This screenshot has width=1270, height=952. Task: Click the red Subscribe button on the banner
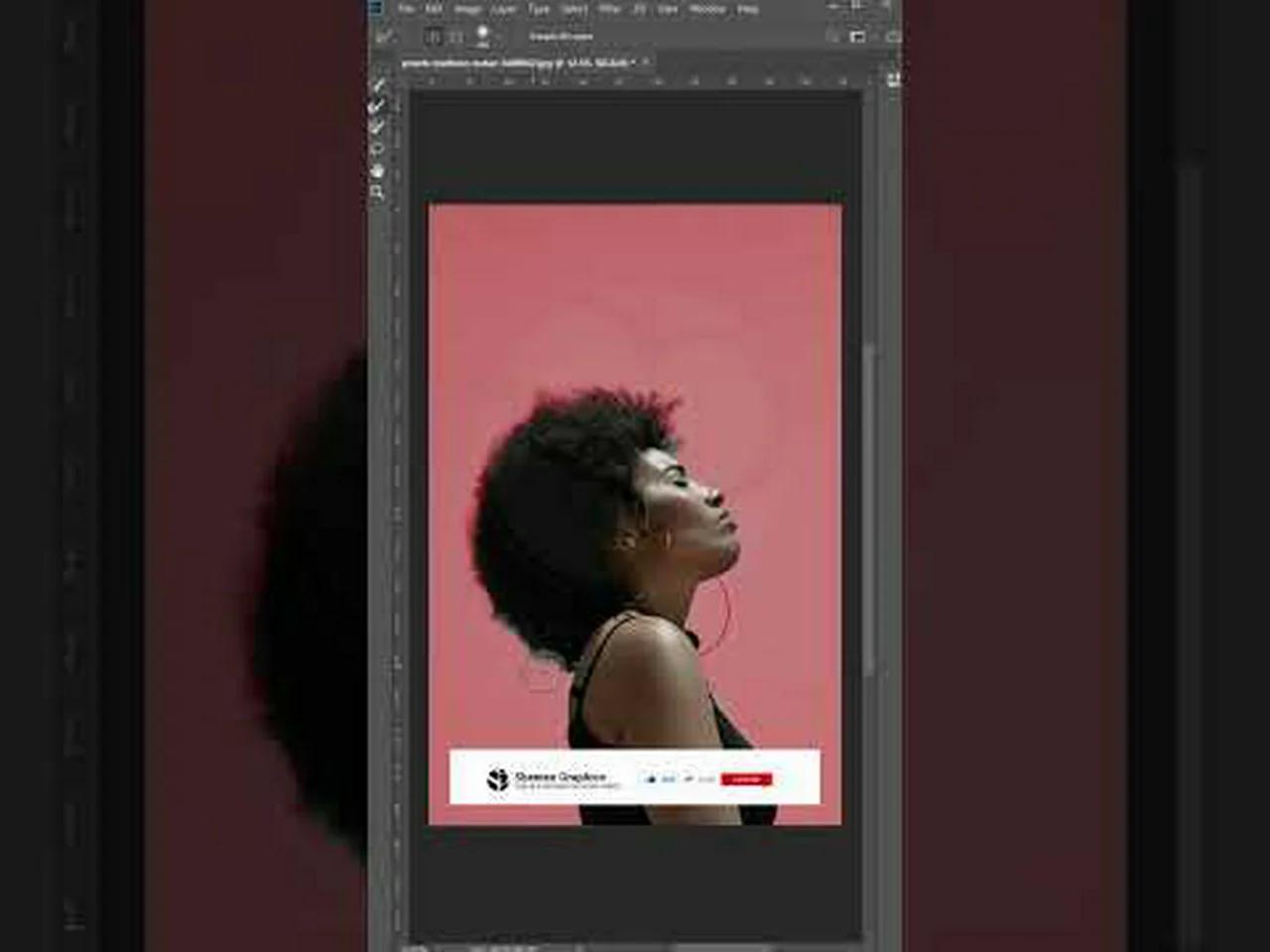[x=746, y=779]
